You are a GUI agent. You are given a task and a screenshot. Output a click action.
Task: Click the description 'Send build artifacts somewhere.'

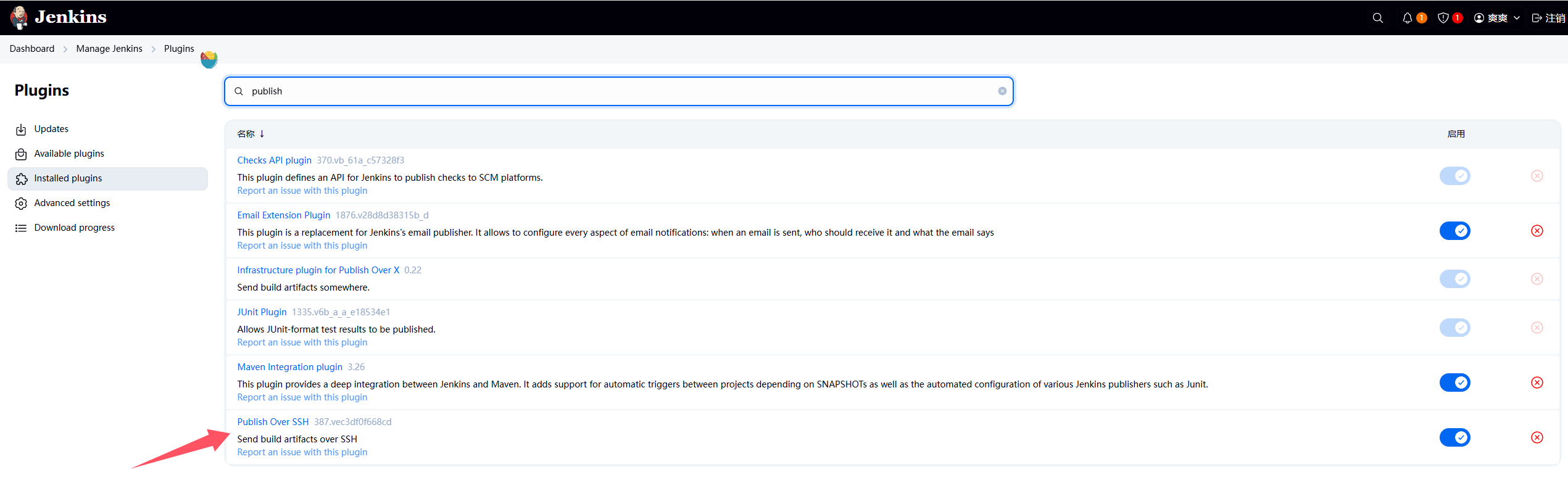304,287
